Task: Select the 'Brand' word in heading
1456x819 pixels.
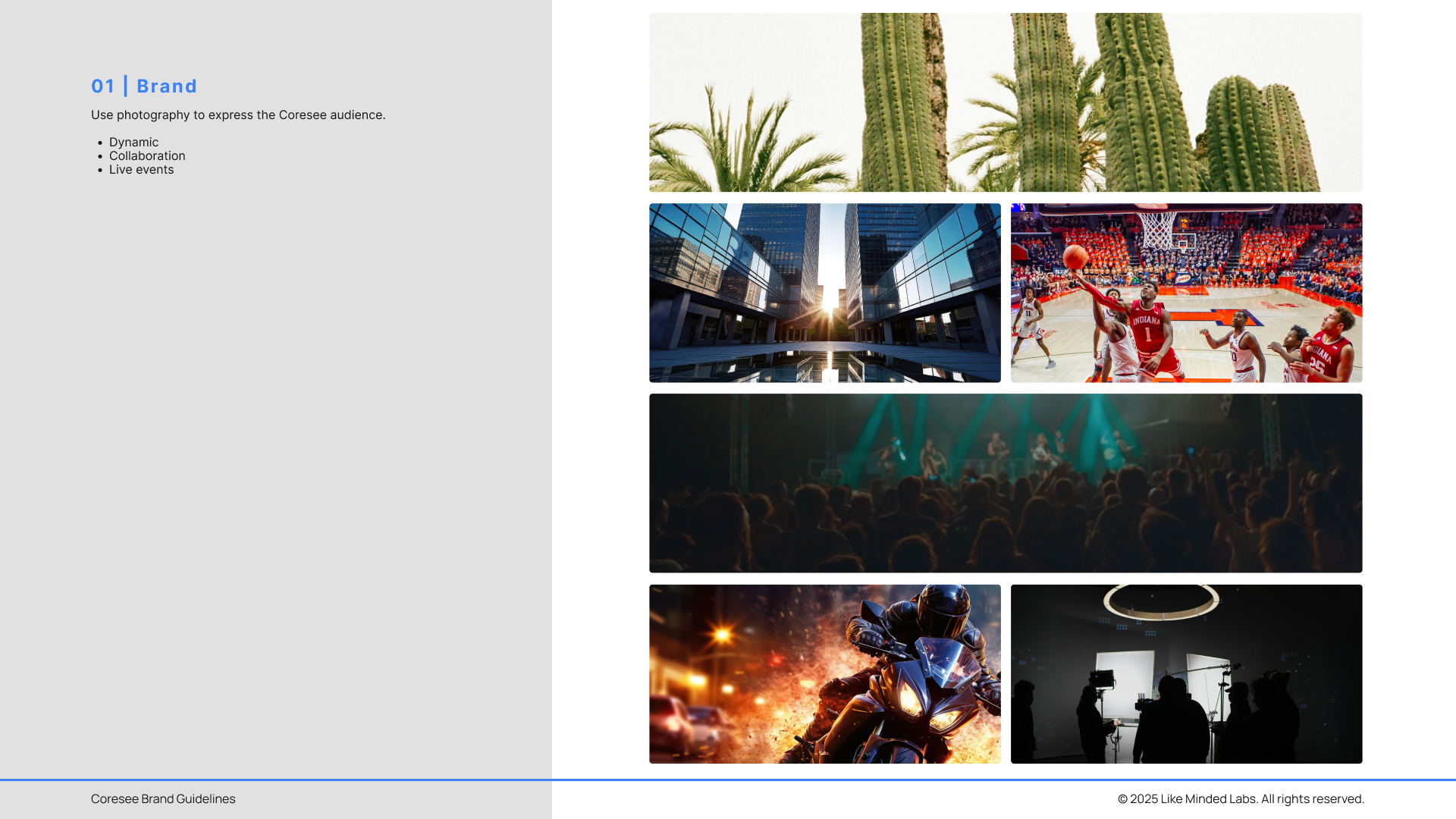Action: point(167,86)
